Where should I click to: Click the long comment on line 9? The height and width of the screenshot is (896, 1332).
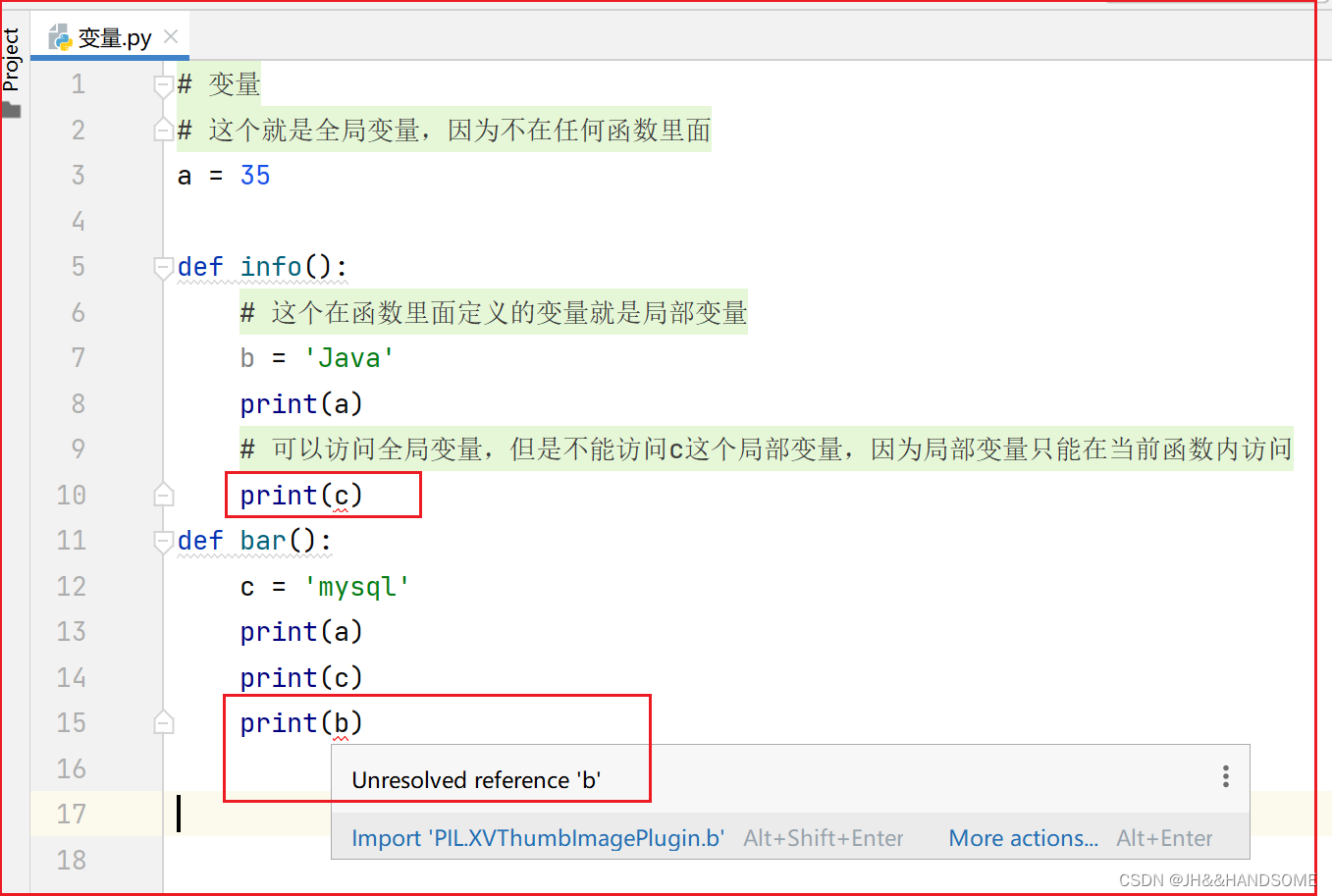pyautogui.click(x=766, y=449)
